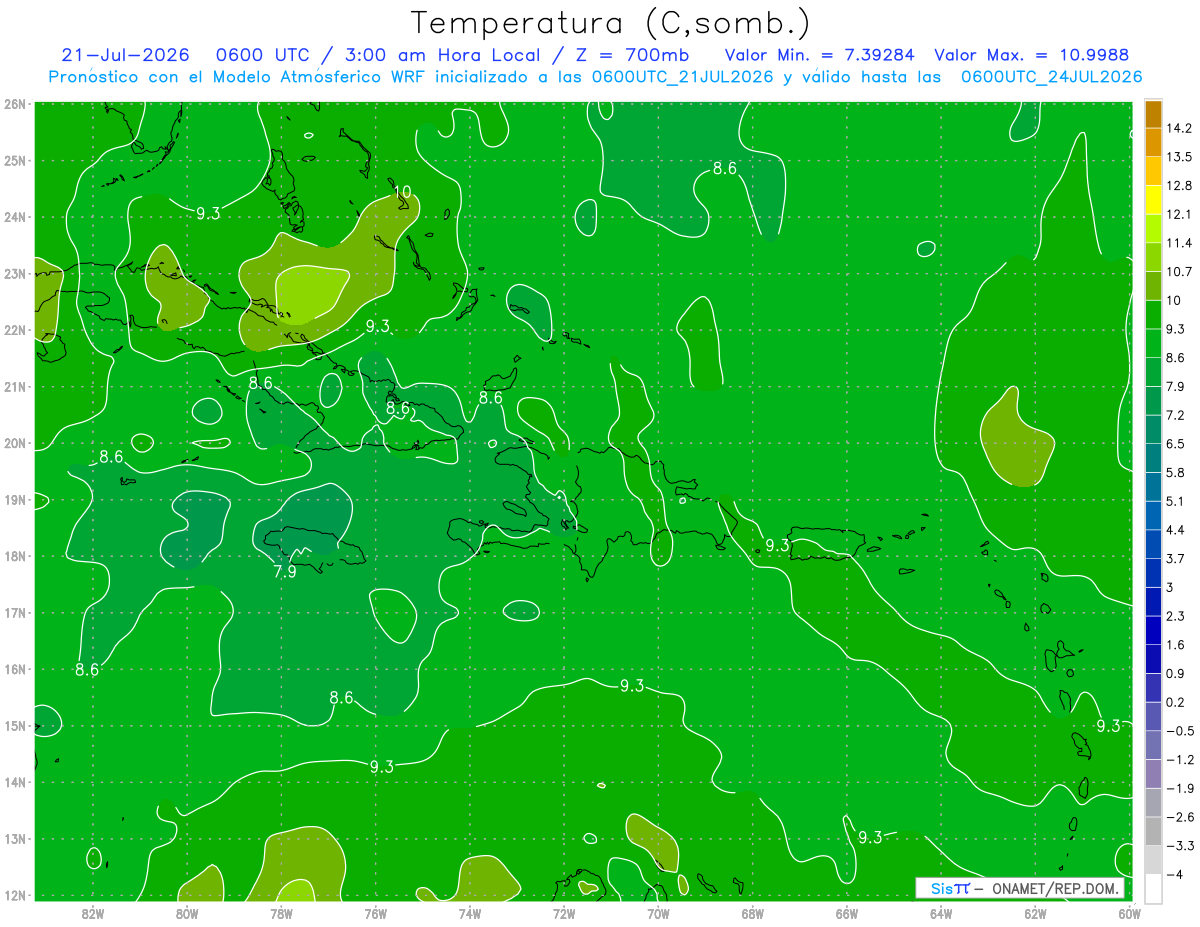Click the '0600UTC_24JUL2026' valid-until timestamp
The width and height of the screenshot is (1200, 927).
point(1051,76)
